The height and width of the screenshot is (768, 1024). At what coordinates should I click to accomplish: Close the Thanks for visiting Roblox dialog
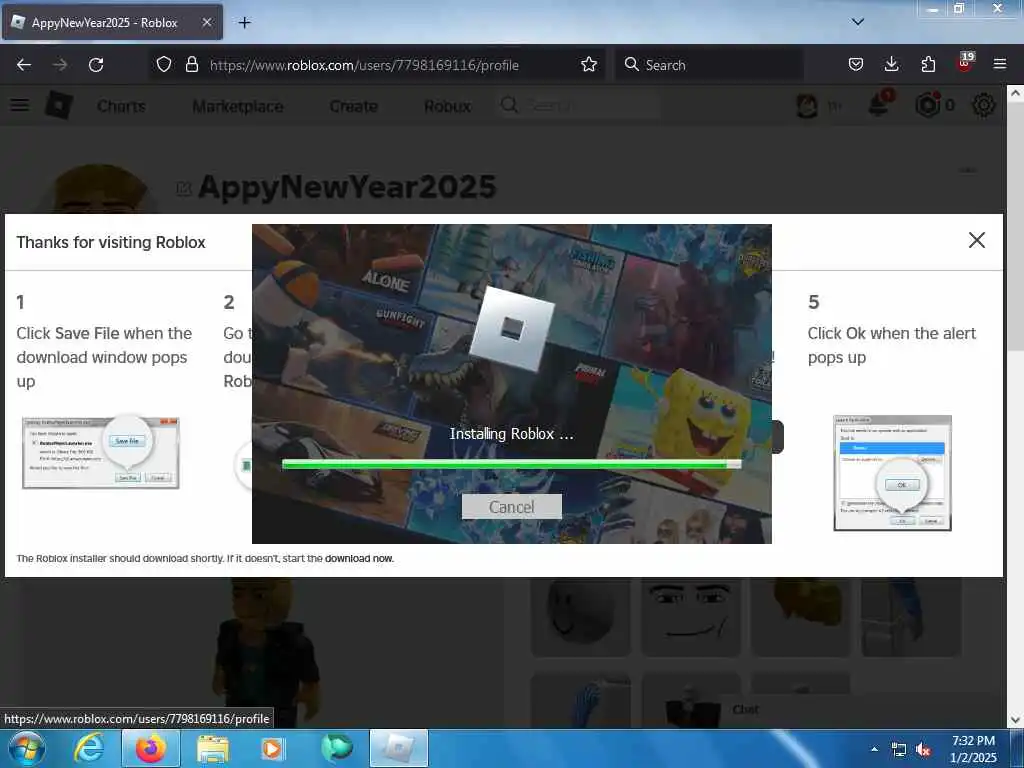click(977, 240)
